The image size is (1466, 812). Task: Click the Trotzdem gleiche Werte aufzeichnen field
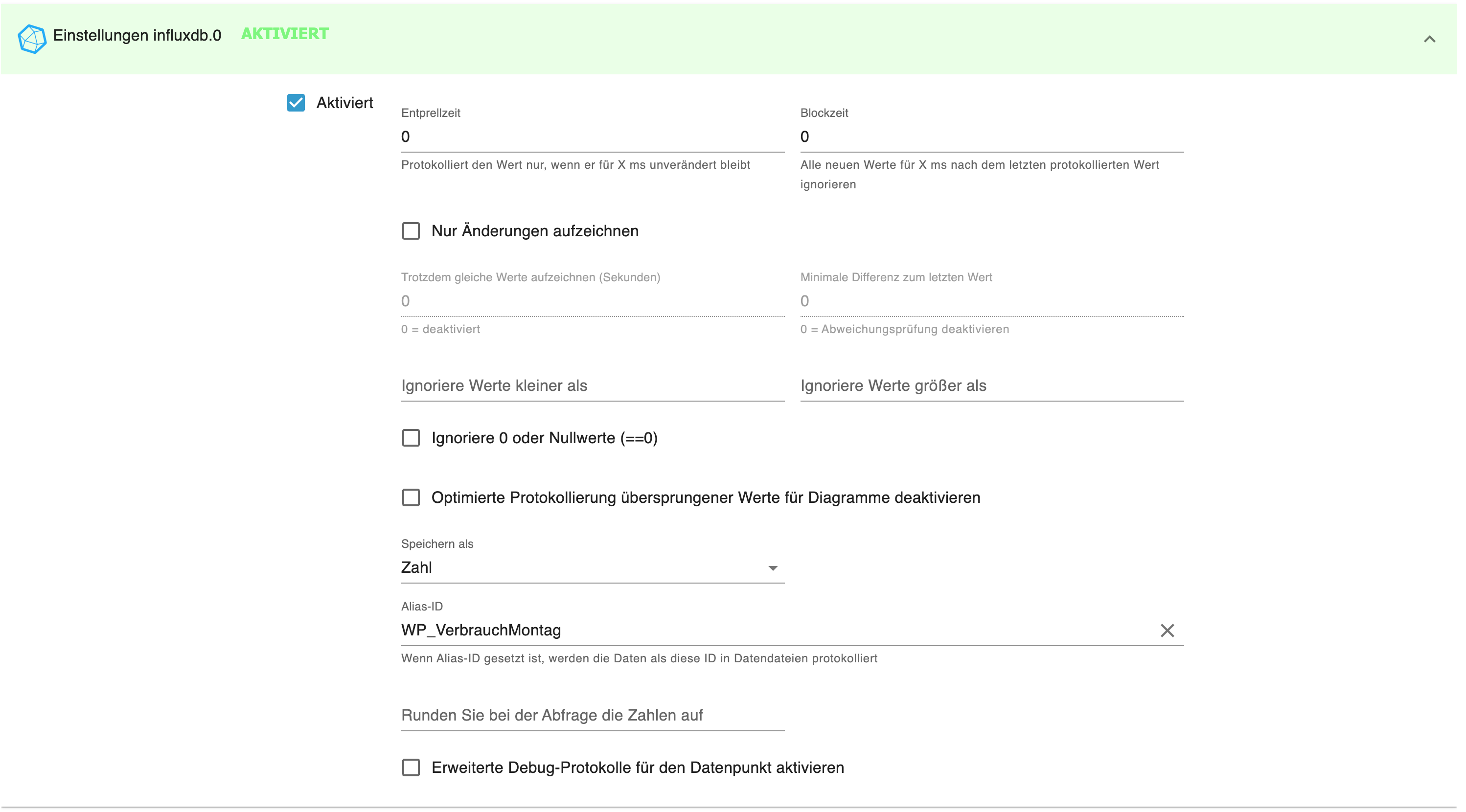(592, 301)
